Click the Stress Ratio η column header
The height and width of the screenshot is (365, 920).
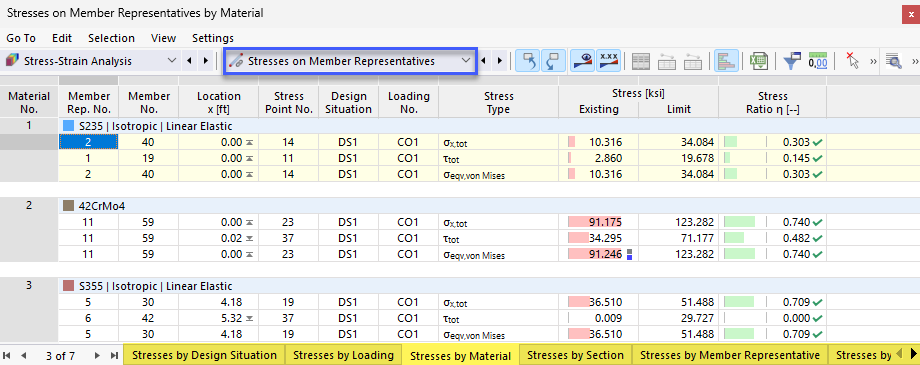(x=772, y=103)
